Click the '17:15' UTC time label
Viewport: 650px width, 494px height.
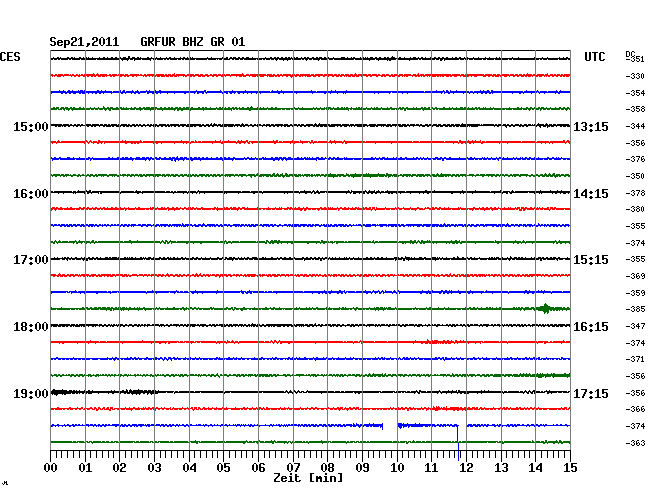[x=591, y=393]
